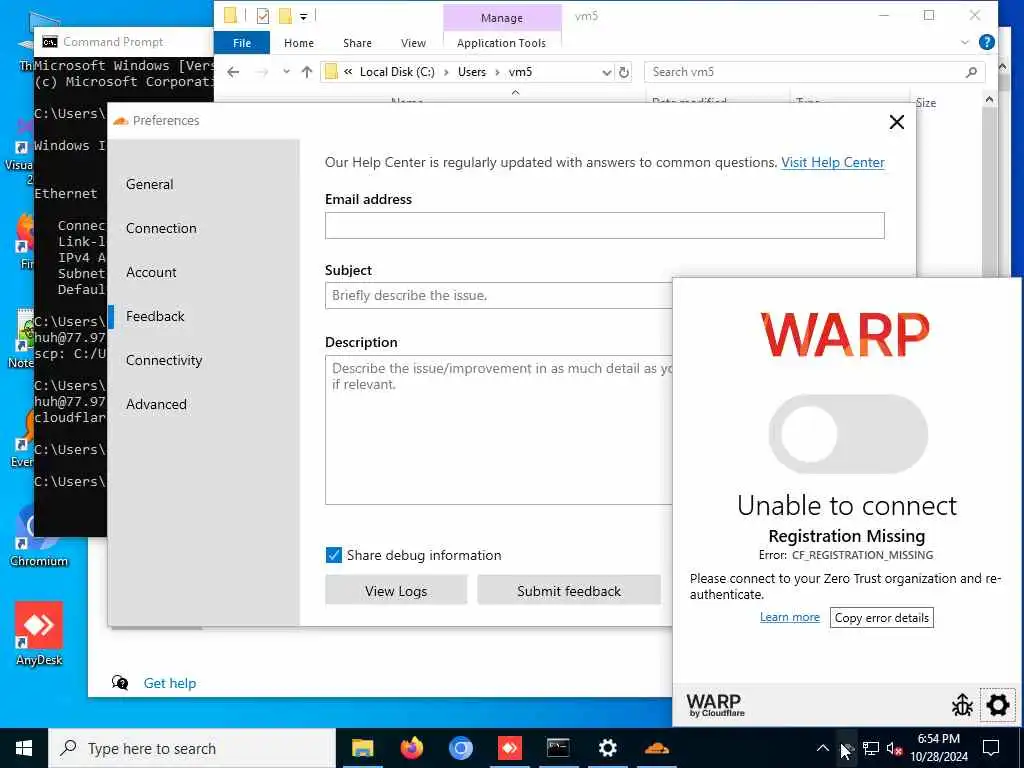This screenshot has height=768, width=1024.
Task: Select Feedback in Preferences sidebar
Action: [x=155, y=316]
